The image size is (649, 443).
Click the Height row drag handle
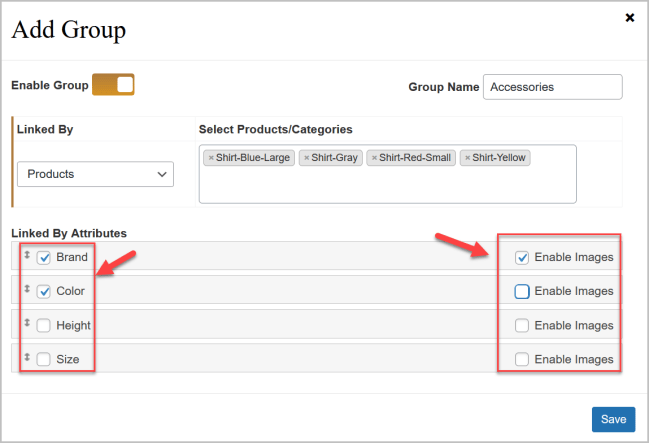coord(26,324)
